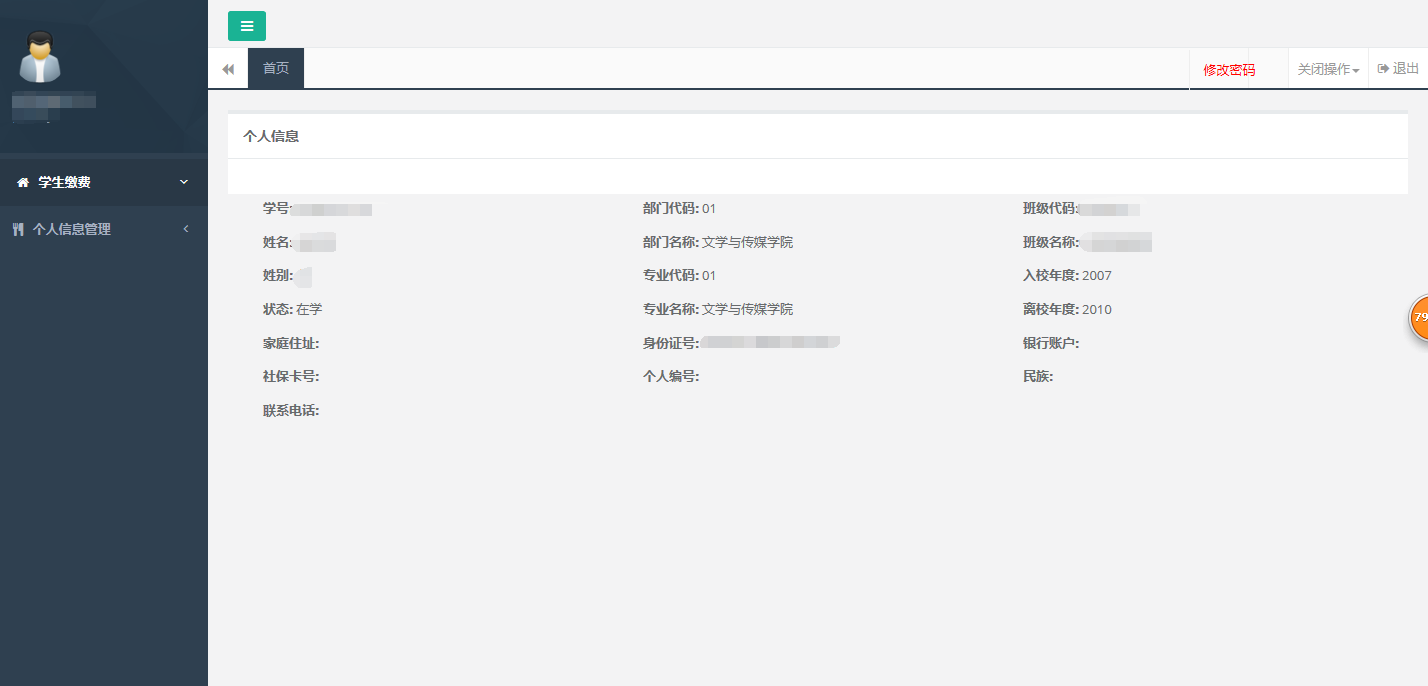Click the 部门名称 value 文学与传媒学院
The image size is (1428, 686).
click(747, 242)
